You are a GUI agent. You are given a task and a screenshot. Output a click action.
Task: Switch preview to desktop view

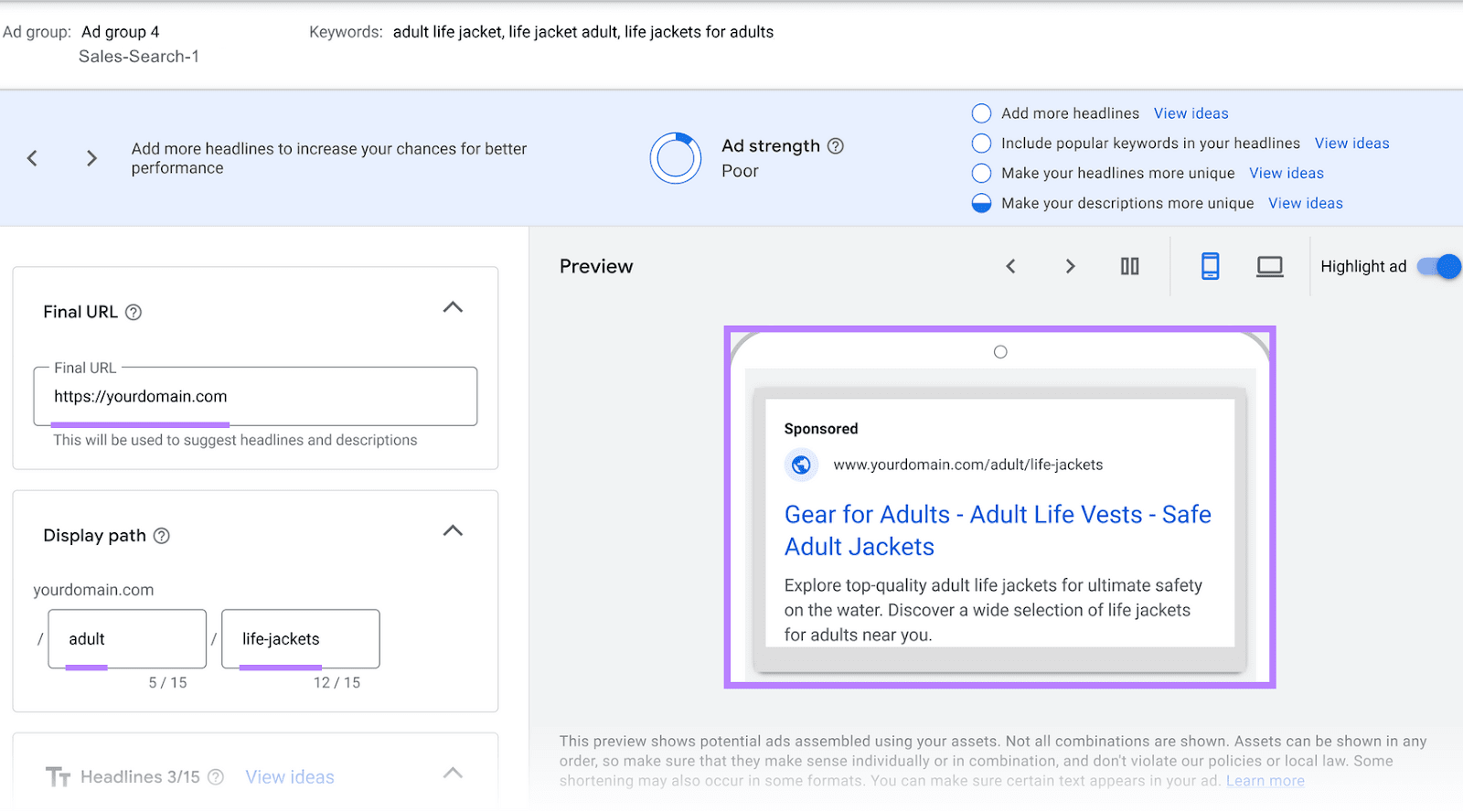click(x=1269, y=266)
